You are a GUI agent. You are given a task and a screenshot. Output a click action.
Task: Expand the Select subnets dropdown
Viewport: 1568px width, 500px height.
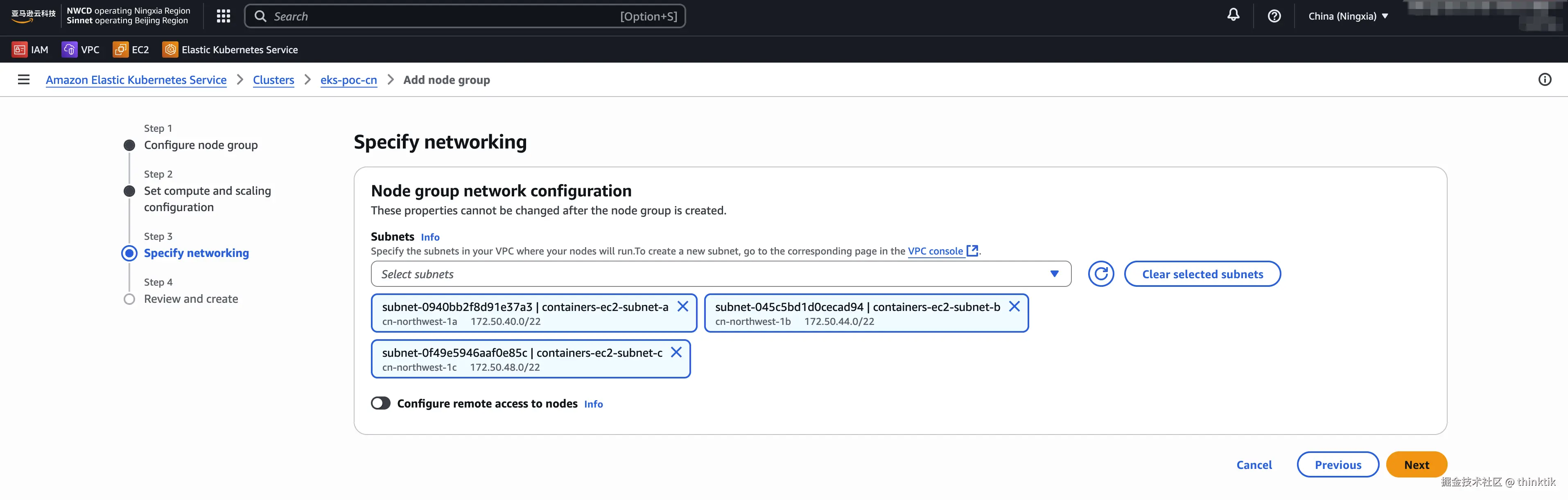720,274
